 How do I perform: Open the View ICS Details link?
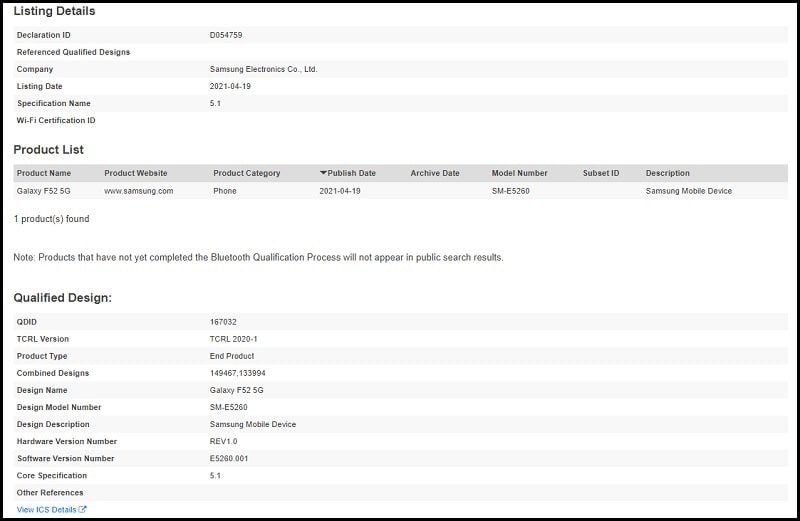52,509
